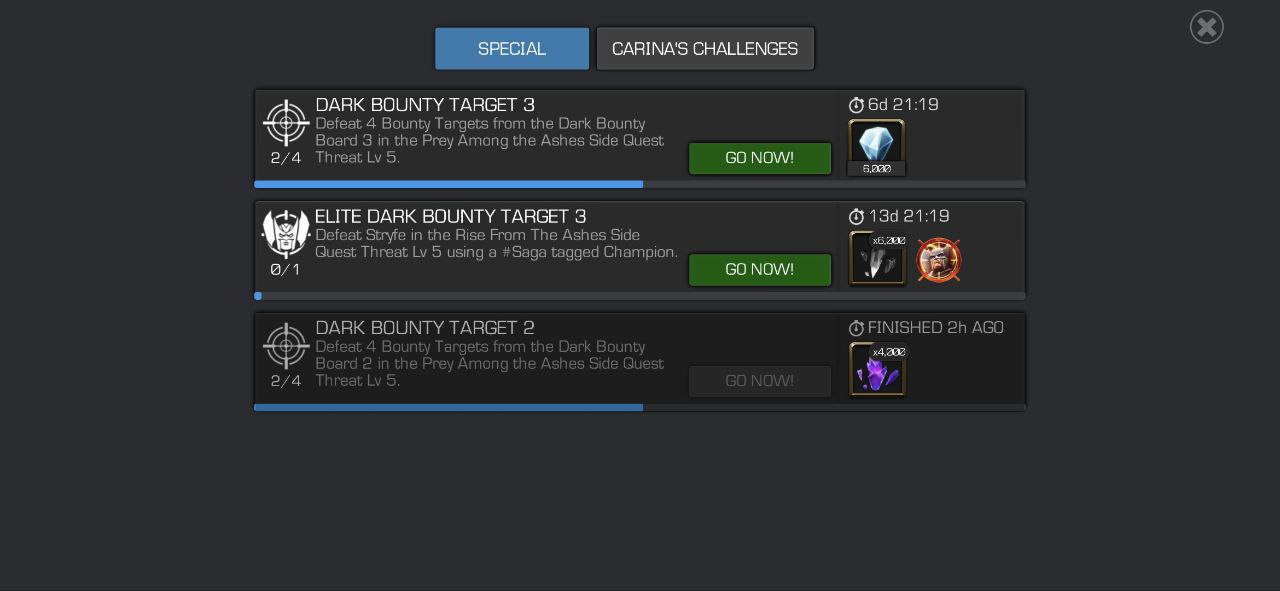
Task: Click the Elite Dark Bounty Target 3 description
Action: [497, 244]
